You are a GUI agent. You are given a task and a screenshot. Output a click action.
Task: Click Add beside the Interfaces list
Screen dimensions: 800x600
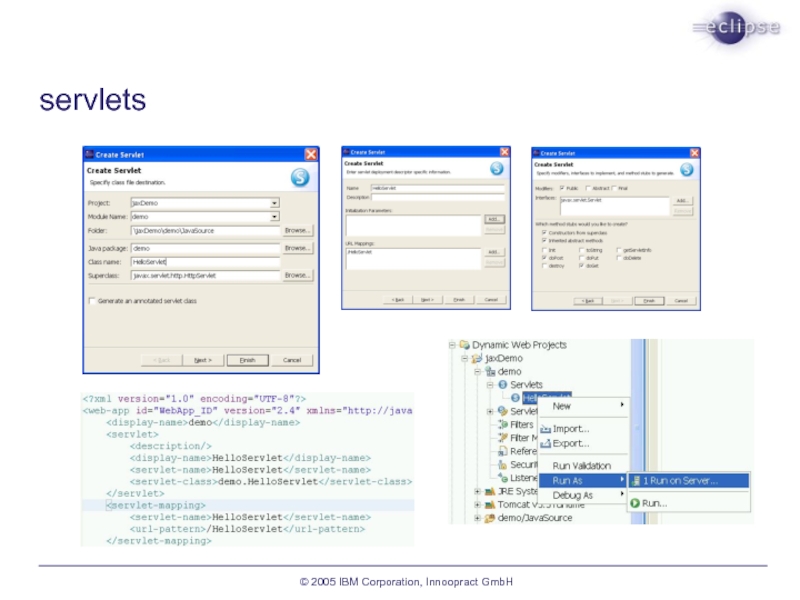[x=682, y=201]
